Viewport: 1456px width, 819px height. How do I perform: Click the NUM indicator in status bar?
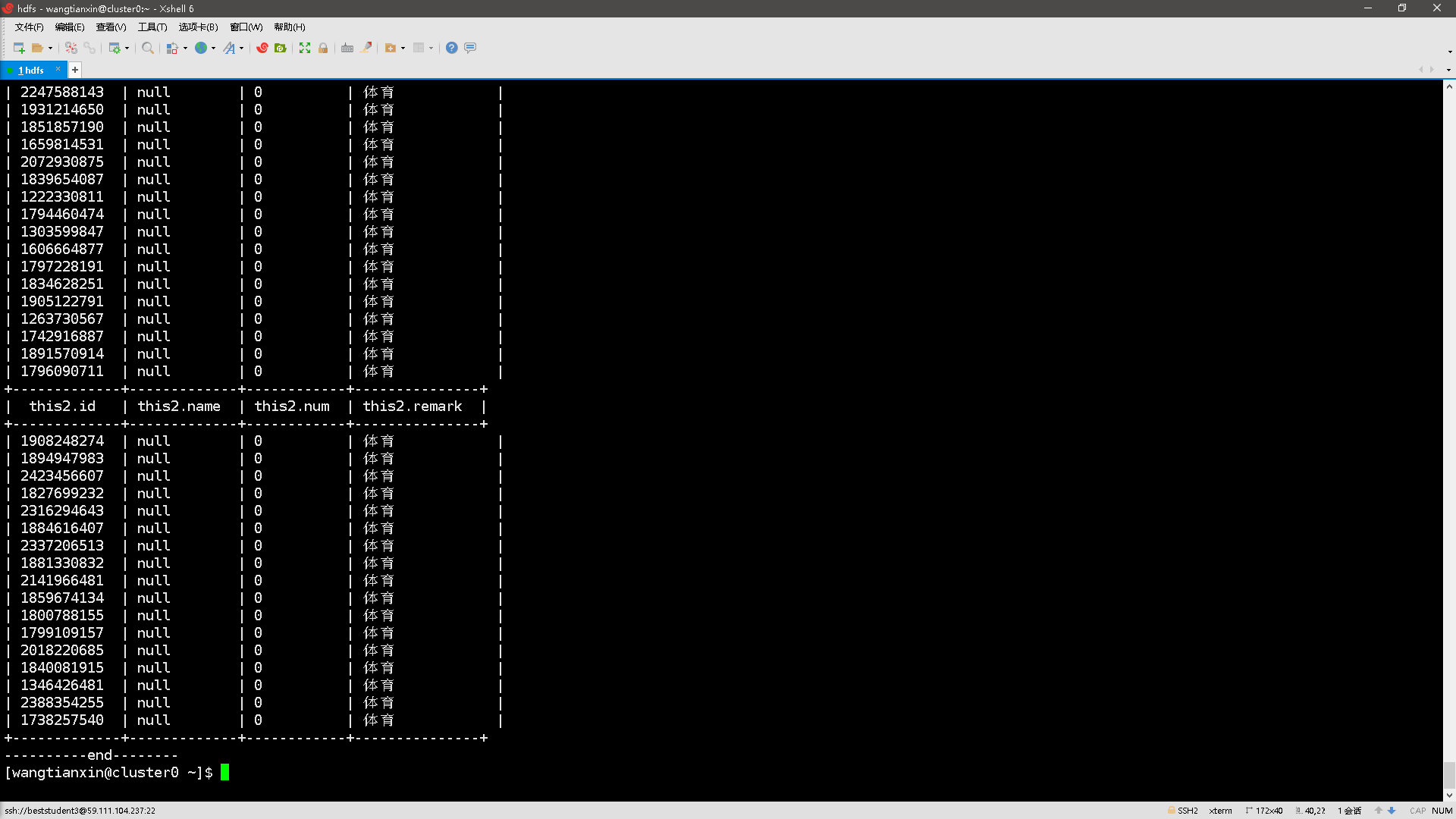[x=1442, y=811]
